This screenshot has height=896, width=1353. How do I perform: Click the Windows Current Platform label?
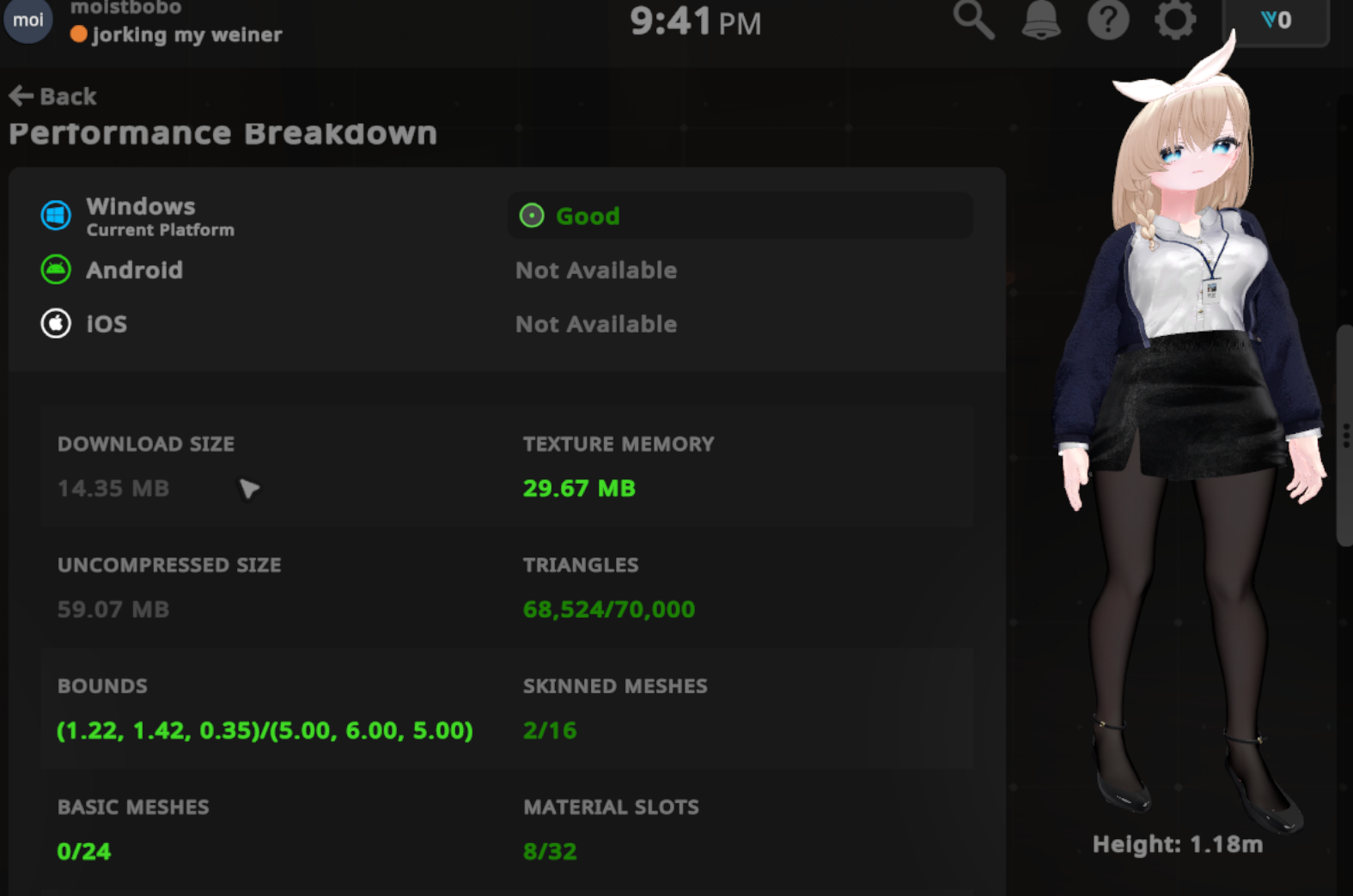tap(160, 216)
